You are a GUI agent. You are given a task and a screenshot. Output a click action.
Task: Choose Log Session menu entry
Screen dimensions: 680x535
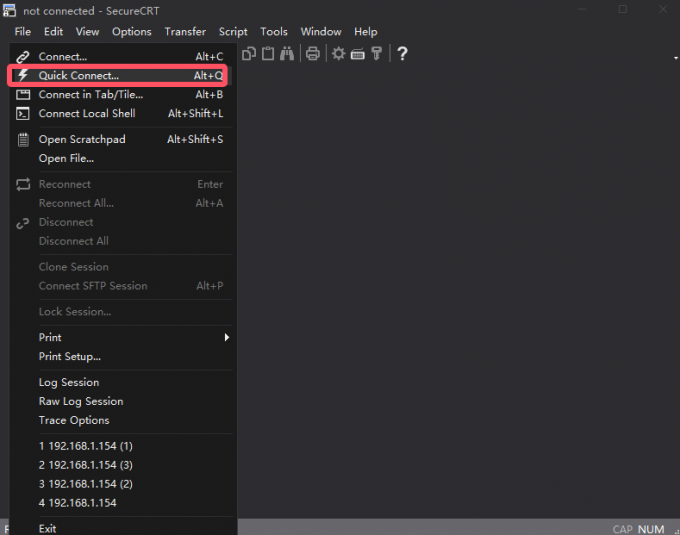tap(121, 382)
